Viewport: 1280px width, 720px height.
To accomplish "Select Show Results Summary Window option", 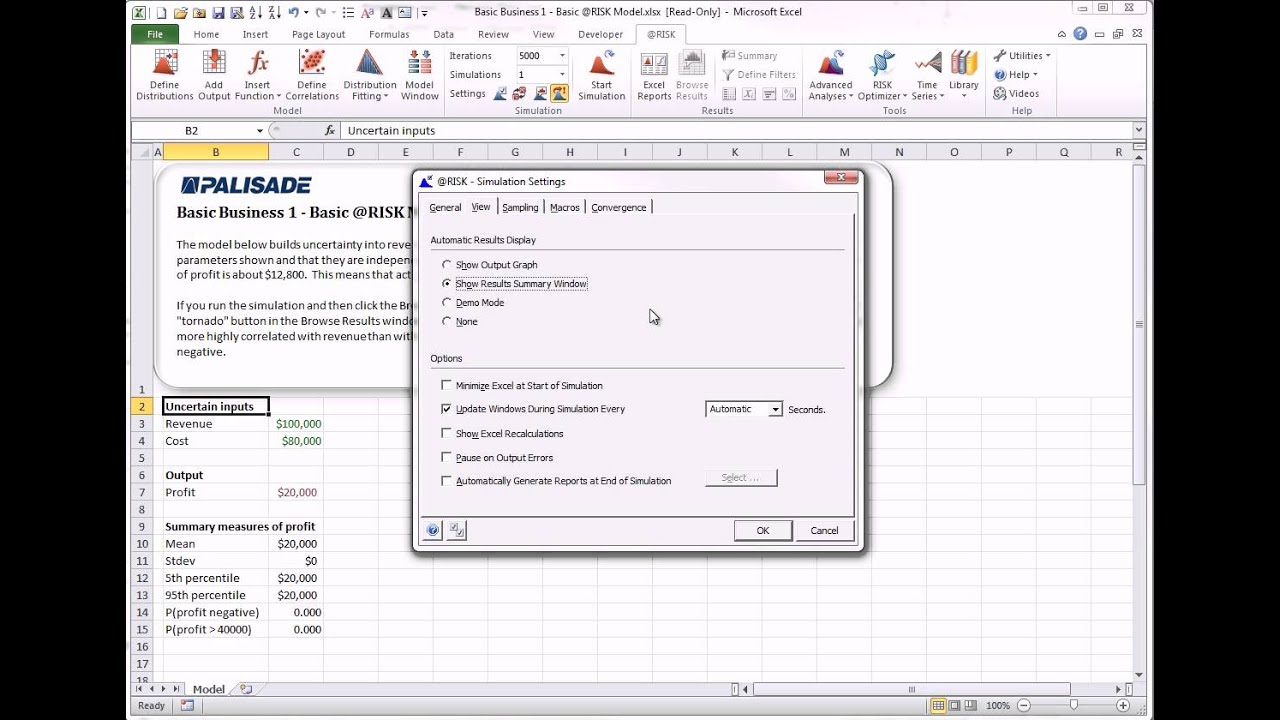I will tap(447, 284).
